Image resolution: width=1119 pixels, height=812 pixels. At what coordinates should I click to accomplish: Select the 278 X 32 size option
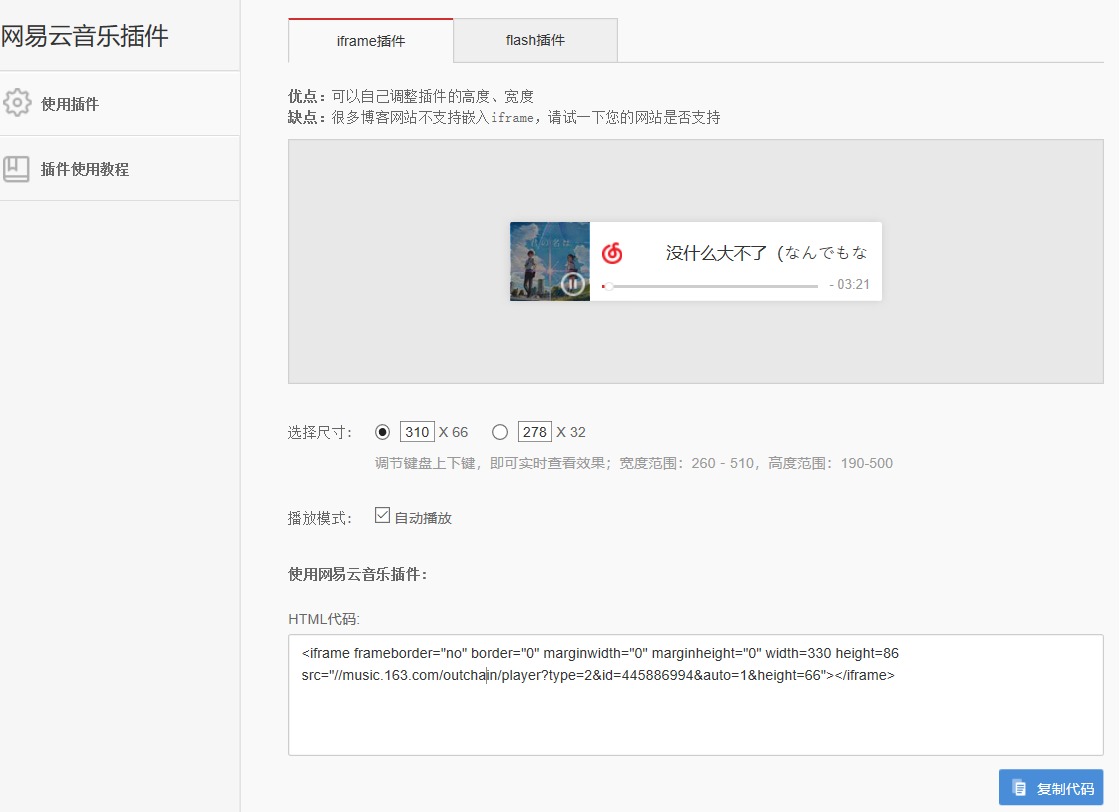tap(500, 432)
